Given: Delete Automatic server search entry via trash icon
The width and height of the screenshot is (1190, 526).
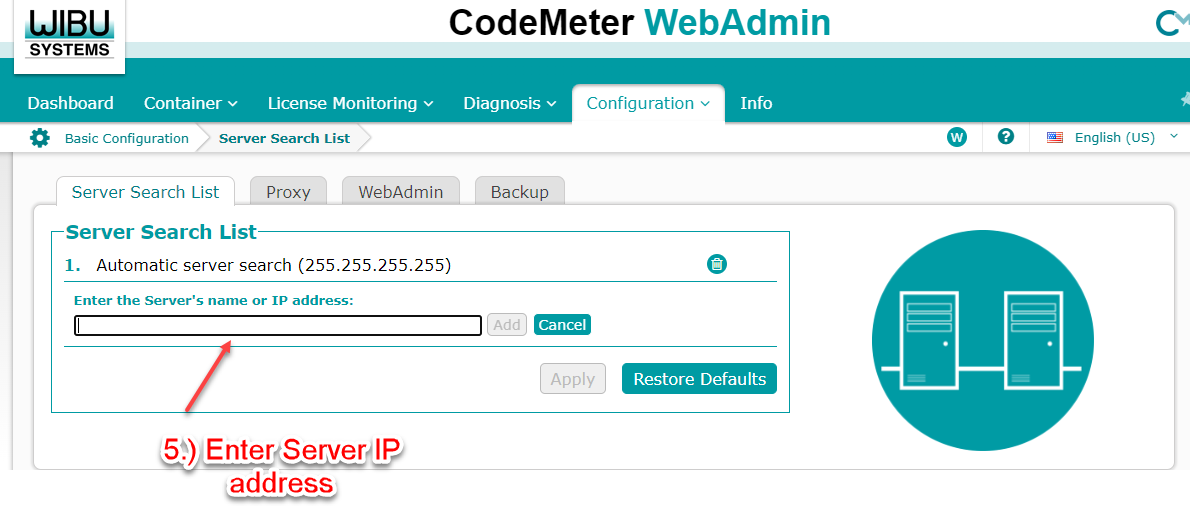Looking at the screenshot, I should tap(717, 264).
